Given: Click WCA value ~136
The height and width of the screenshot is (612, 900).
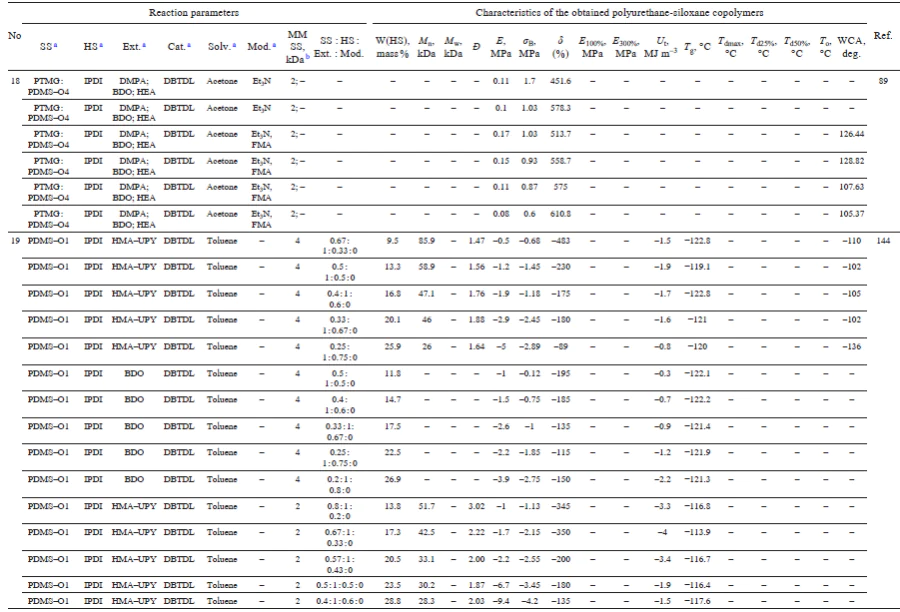Looking at the screenshot, I should click(851, 347).
